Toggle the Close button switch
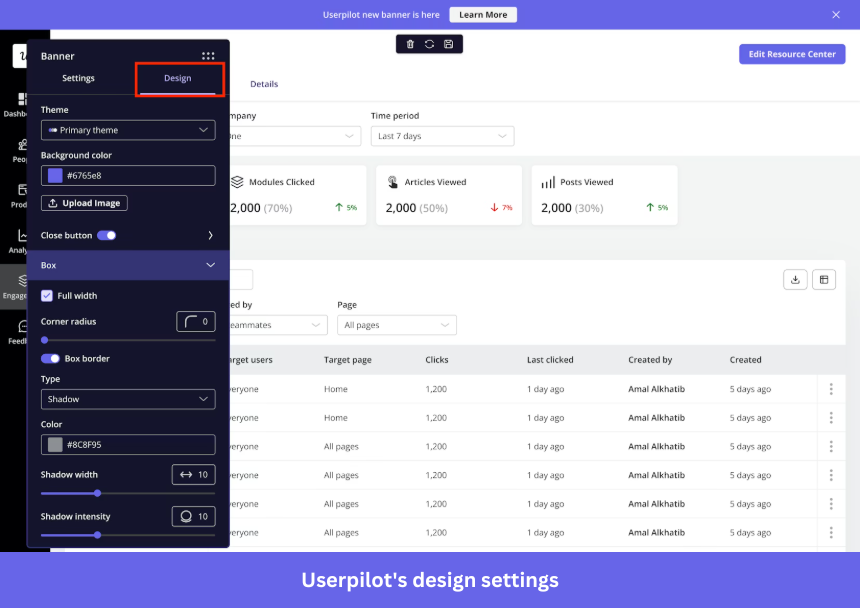The width and height of the screenshot is (860, 608). click(x=106, y=235)
